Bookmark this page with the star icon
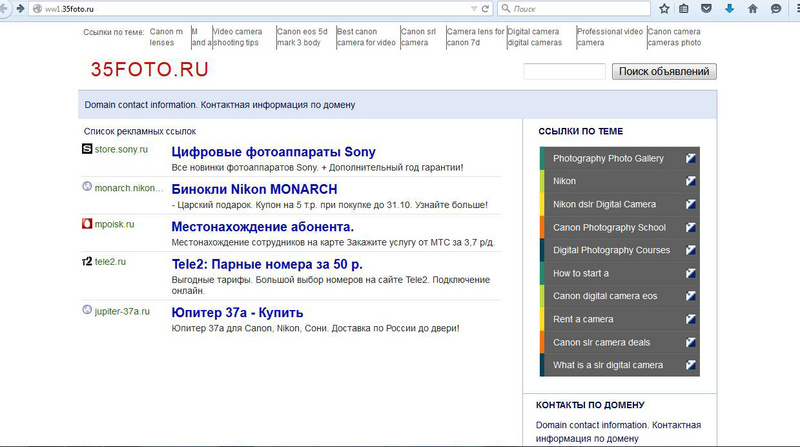This screenshot has height=447, width=800. pyautogui.click(x=664, y=8)
